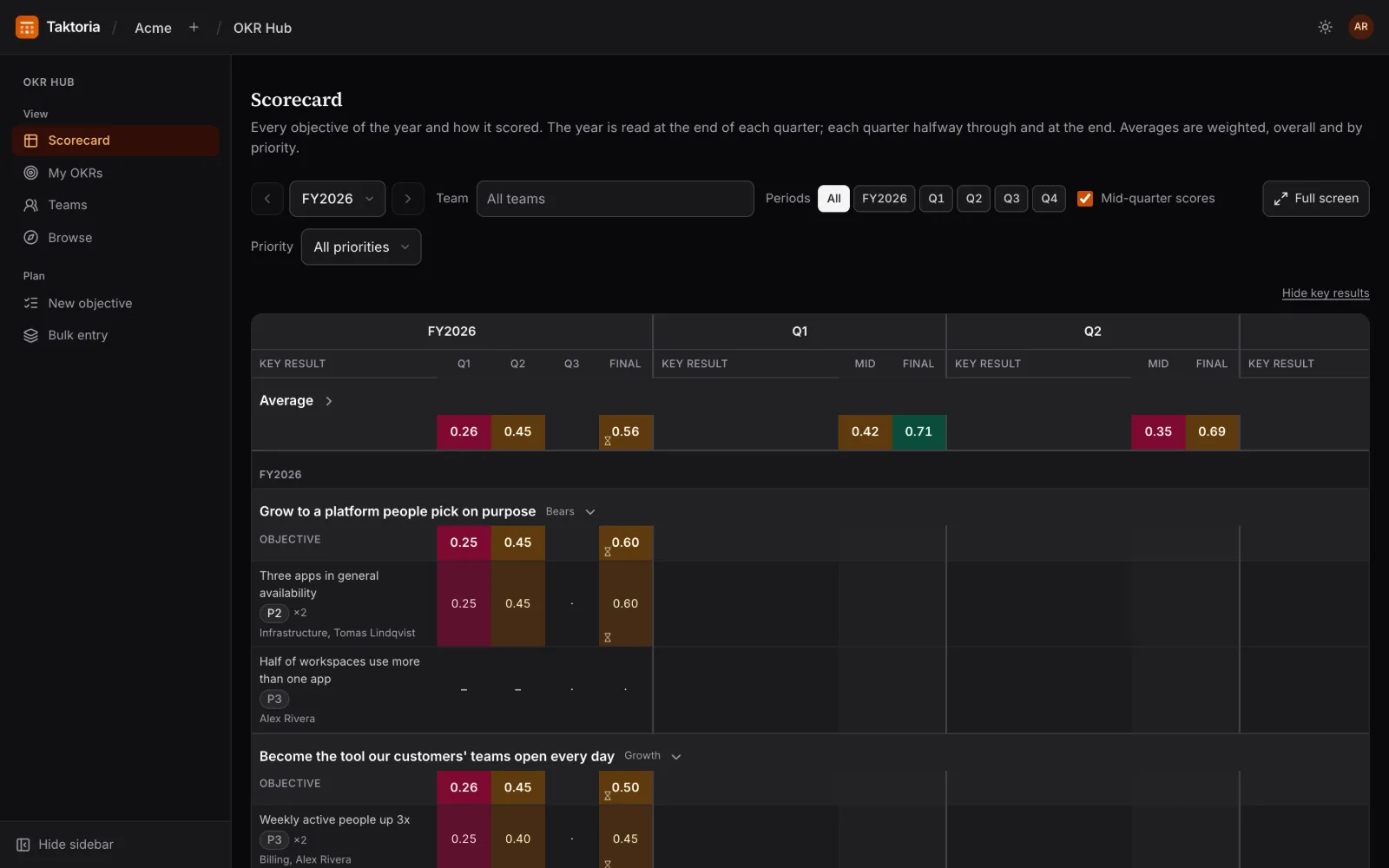Filter periods to Q1
This screenshot has height=868, width=1389.
pyautogui.click(x=936, y=199)
